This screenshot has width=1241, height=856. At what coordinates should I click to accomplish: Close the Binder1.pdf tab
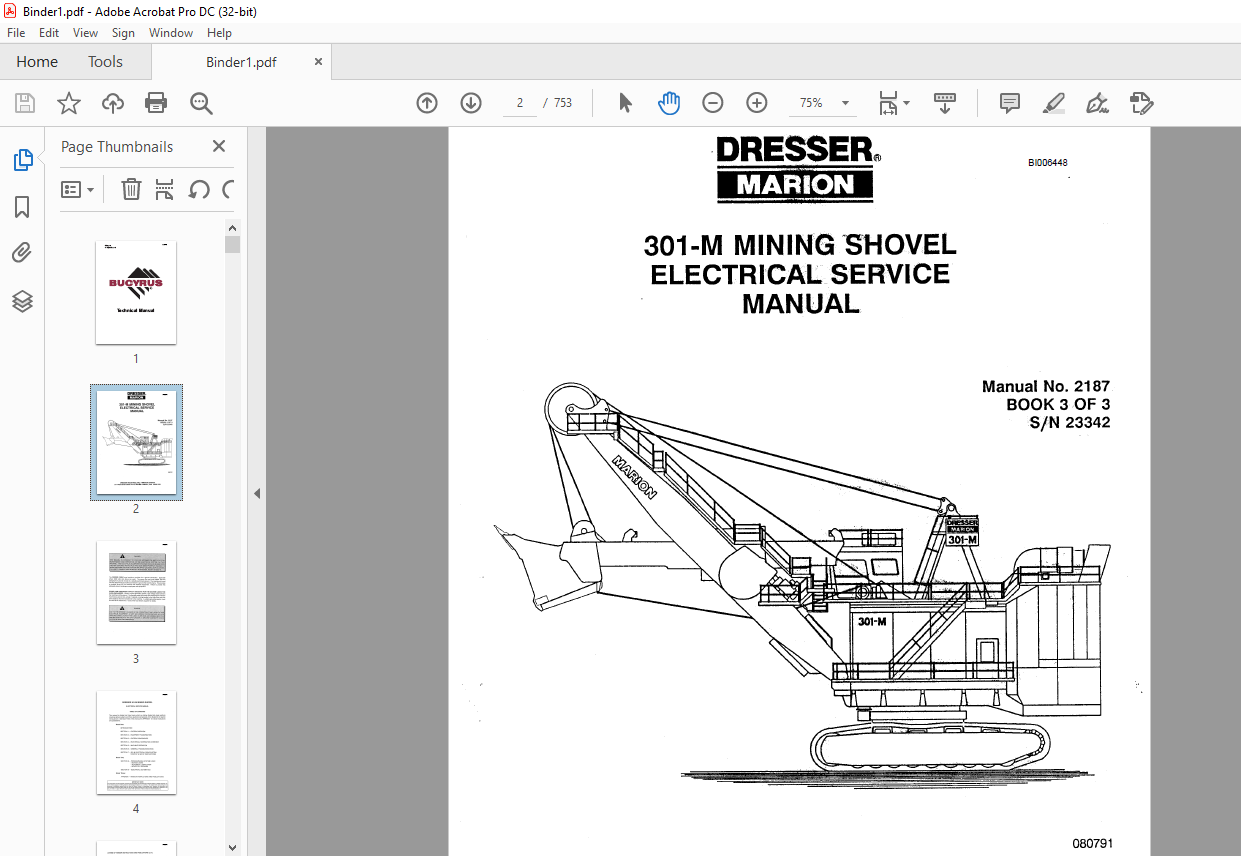coord(318,62)
